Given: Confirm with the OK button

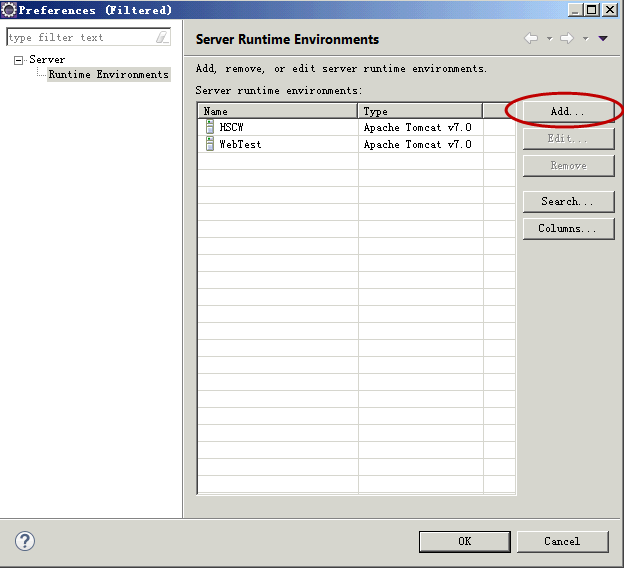Looking at the screenshot, I should (464, 541).
